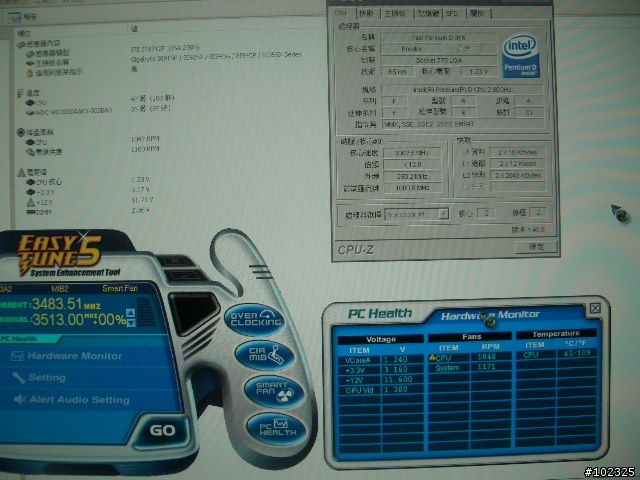Click the instructions field MMX, SSE, SSE2
This screenshot has width=640, height=480.
pyautogui.click(x=462, y=124)
